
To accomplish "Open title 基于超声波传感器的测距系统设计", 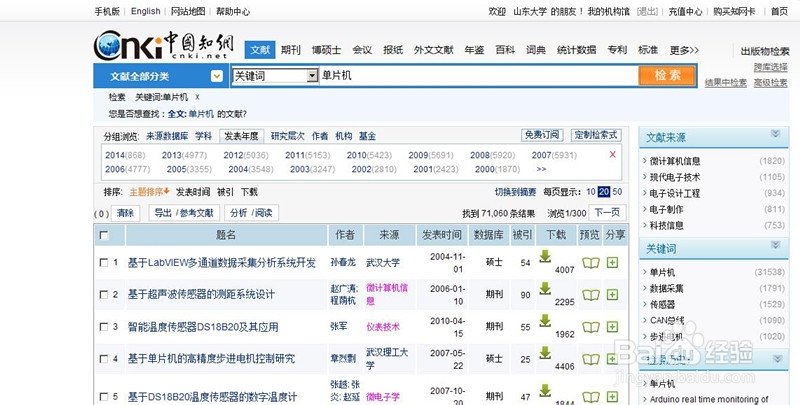I will 201,294.
